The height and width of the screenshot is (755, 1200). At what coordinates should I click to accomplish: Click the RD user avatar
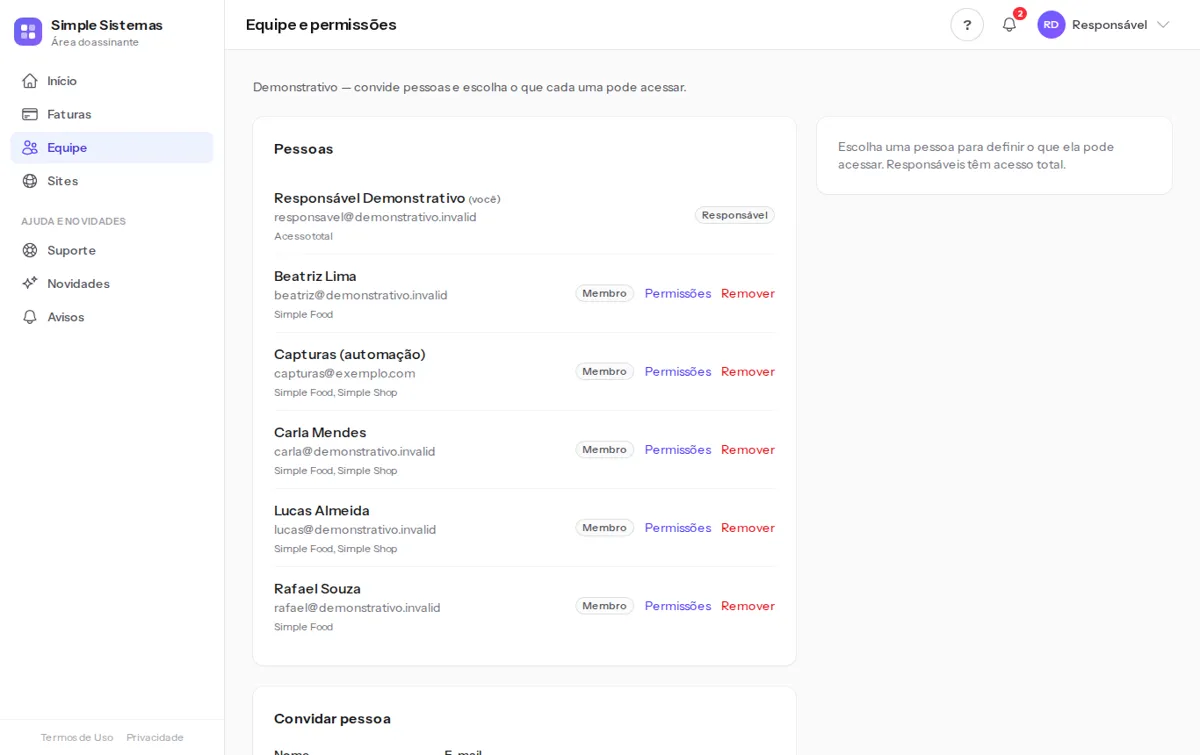(x=1051, y=25)
